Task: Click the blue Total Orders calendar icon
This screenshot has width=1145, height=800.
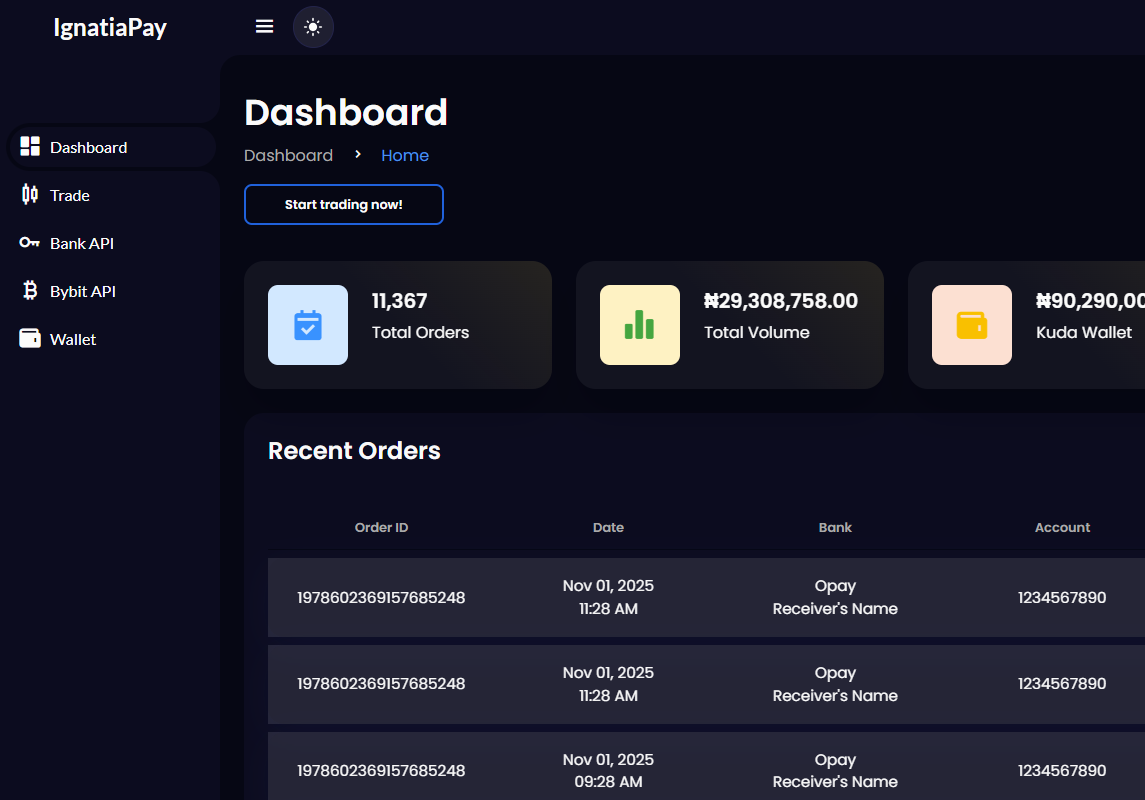Action: point(307,324)
